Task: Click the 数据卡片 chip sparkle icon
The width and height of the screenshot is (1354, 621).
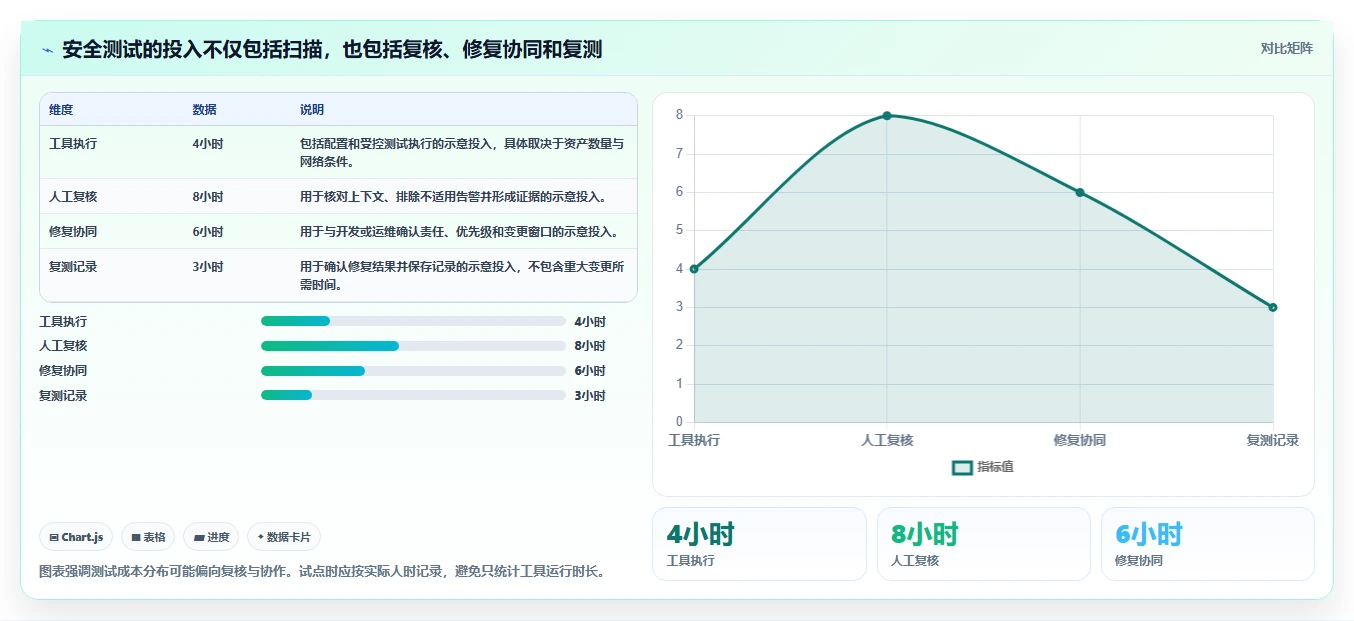Action: coord(260,537)
